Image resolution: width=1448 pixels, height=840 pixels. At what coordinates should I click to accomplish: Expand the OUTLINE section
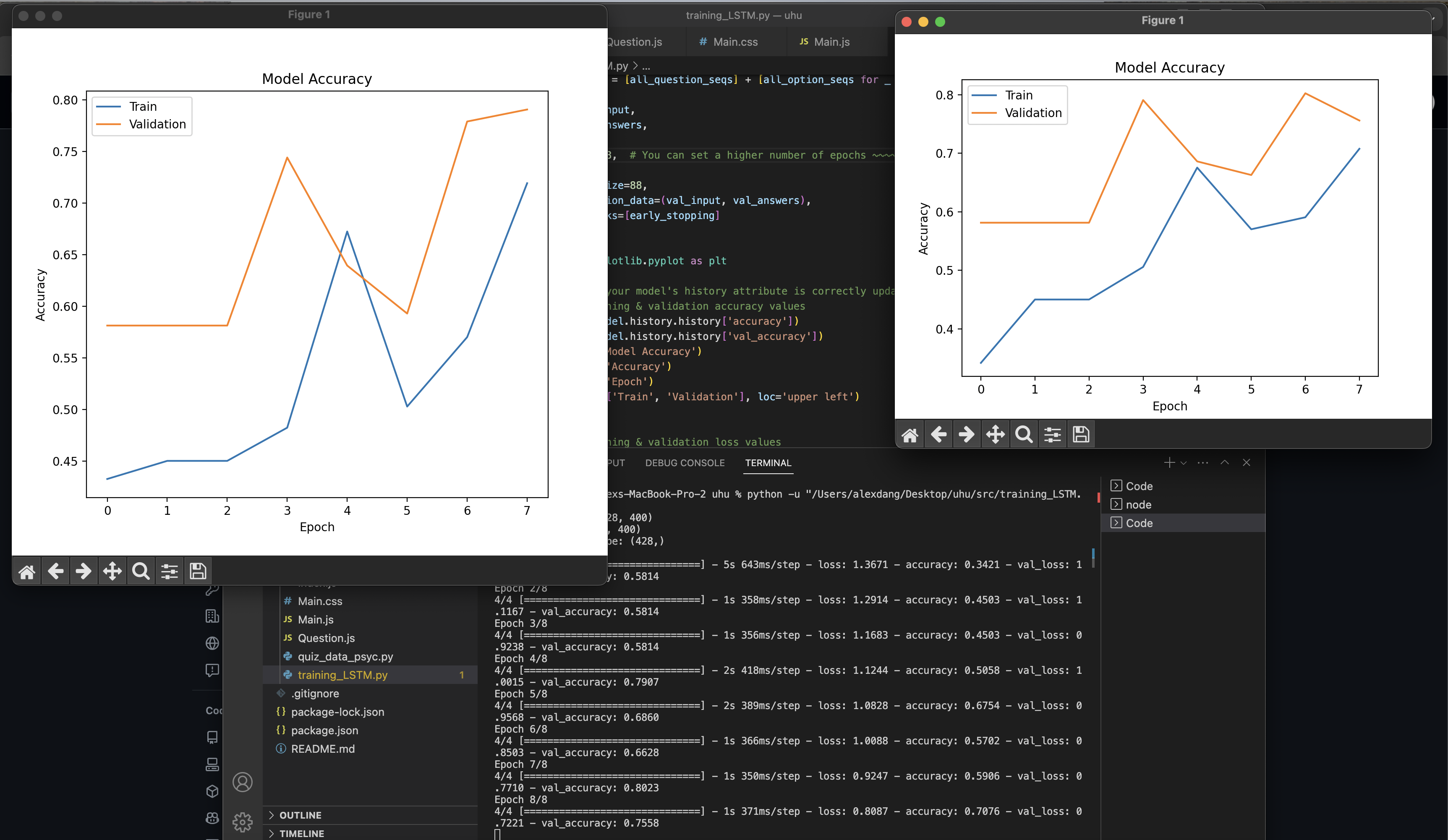pos(300,815)
